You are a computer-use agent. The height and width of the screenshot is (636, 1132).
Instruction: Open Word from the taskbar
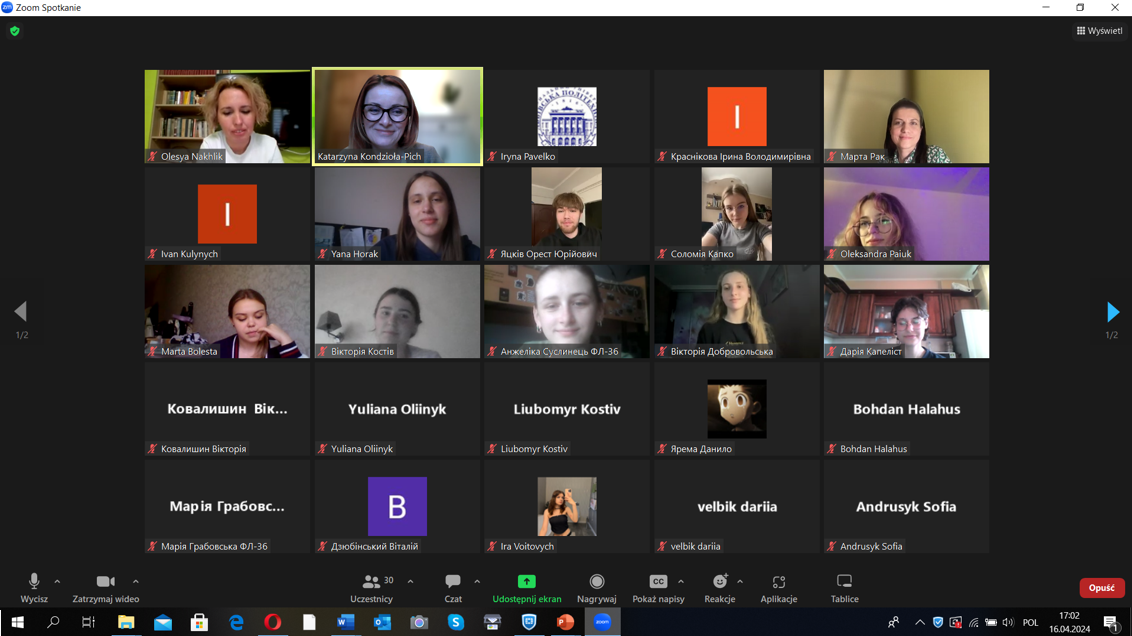tap(346, 622)
